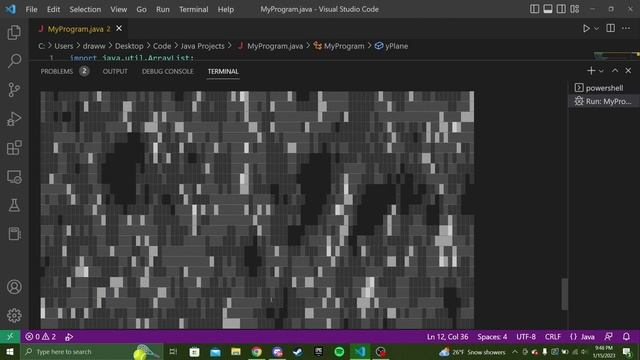Change encoding via UTF-8 indicator

pyautogui.click(x=526, y=337)
